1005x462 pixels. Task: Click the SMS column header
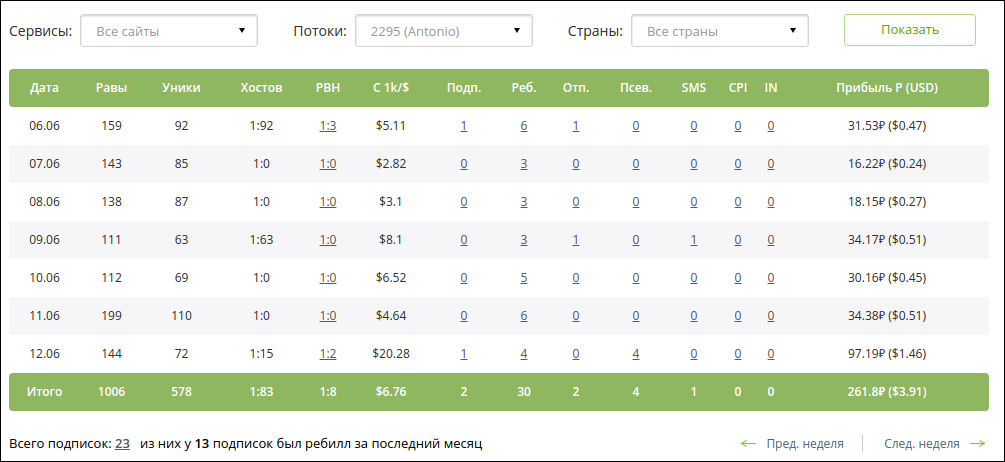[694, 88]
